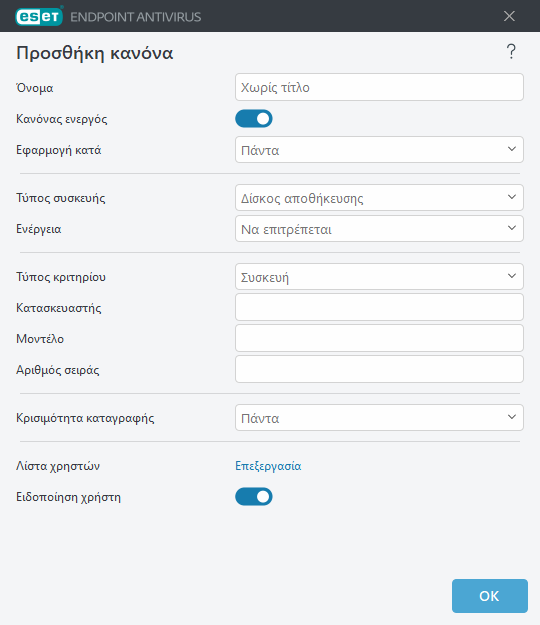This screenshot has width=540, height=625.
Task: Toggle the 'Κανόνας ενεργός' switch
Action: click(x=254, y=119)
